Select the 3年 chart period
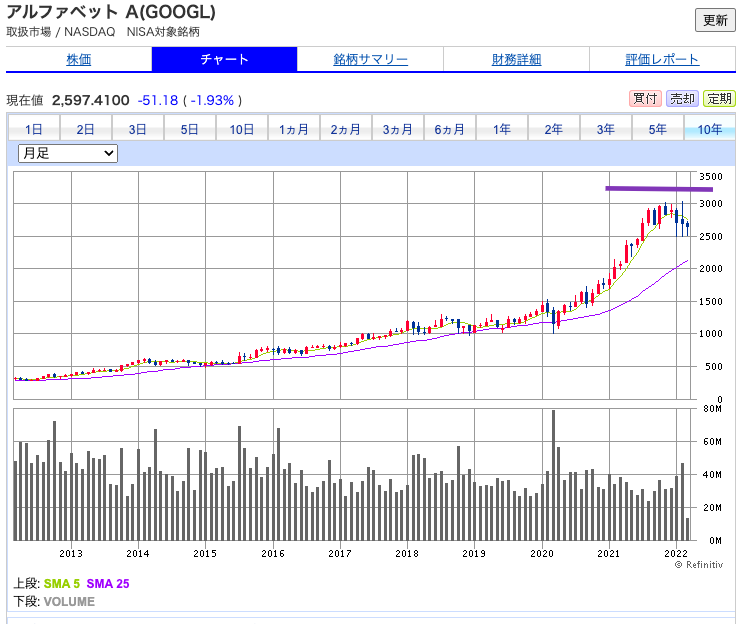 click(606, 129)
